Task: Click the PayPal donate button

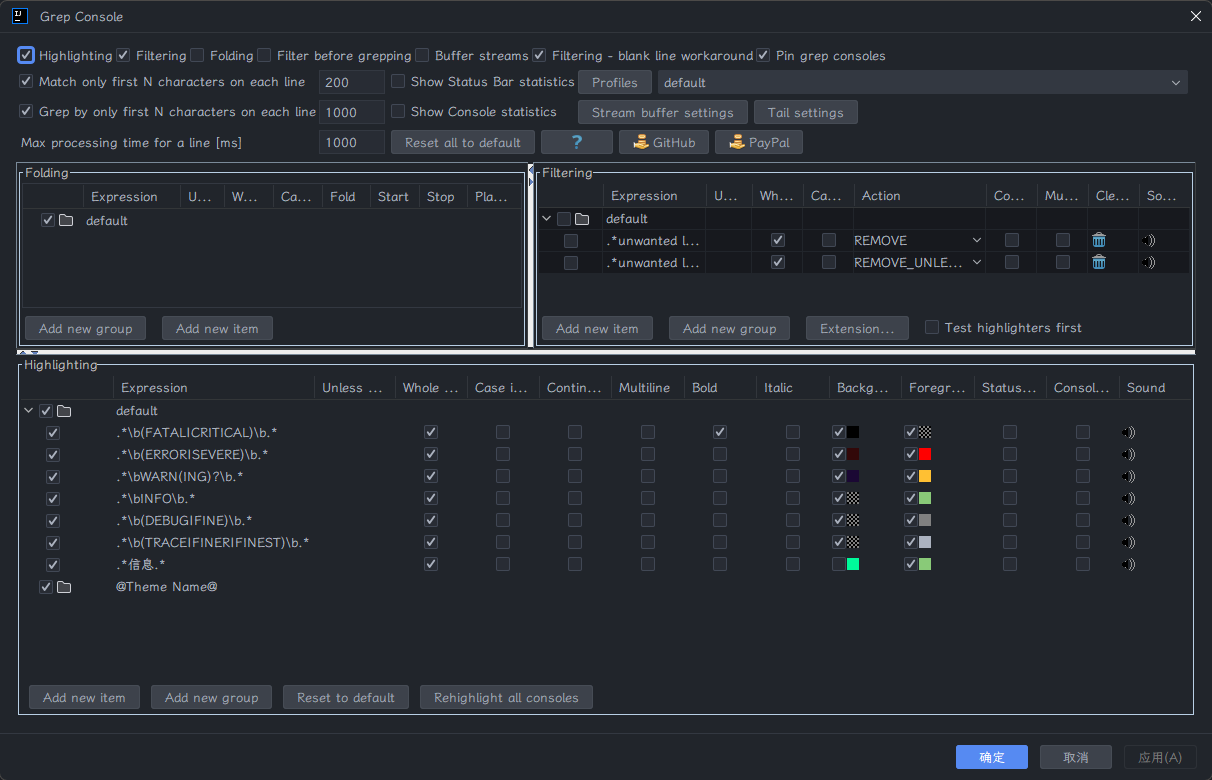Action: pos(759,142)
